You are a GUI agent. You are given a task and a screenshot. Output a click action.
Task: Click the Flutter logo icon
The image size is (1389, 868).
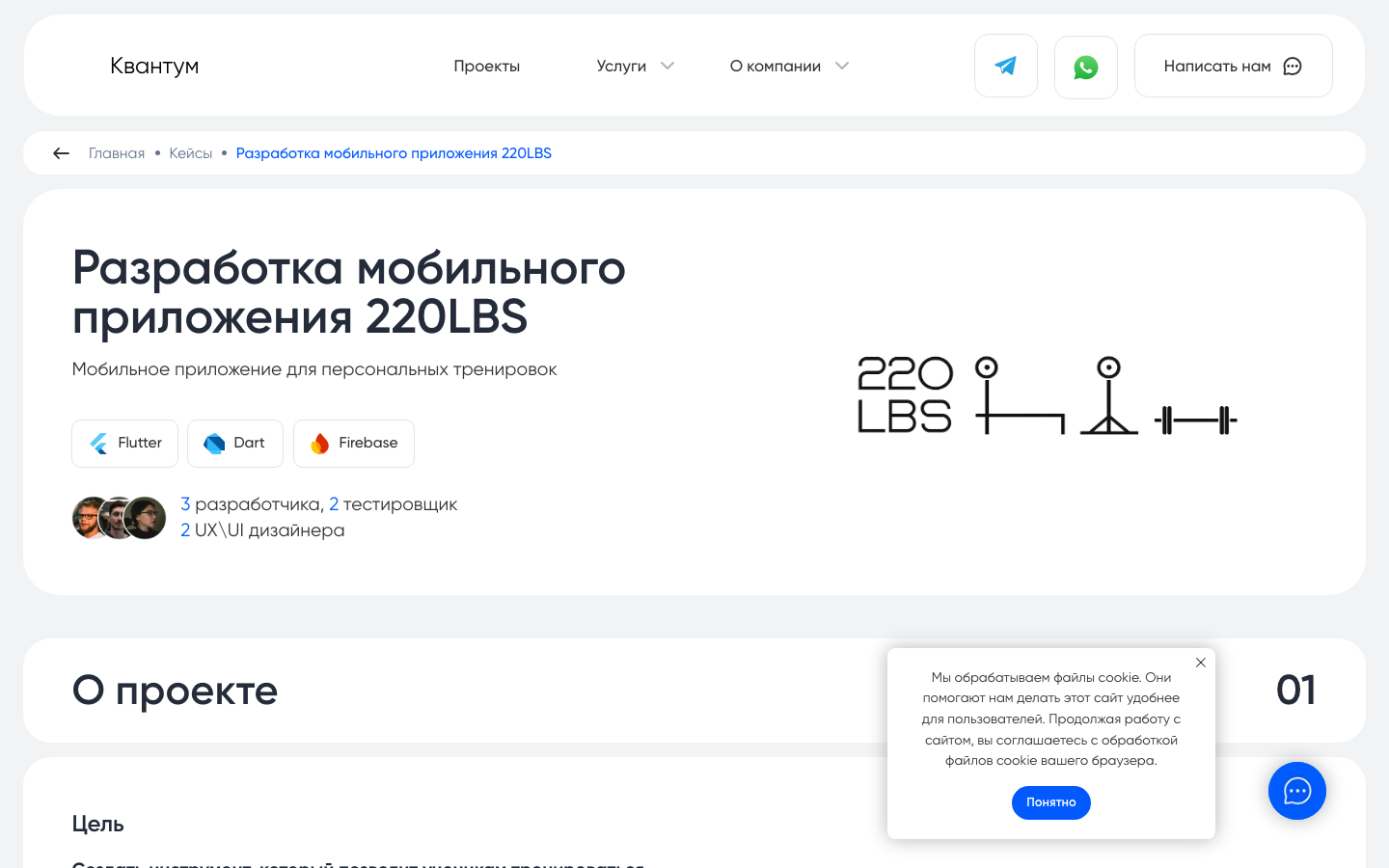(x=99, y=444)
